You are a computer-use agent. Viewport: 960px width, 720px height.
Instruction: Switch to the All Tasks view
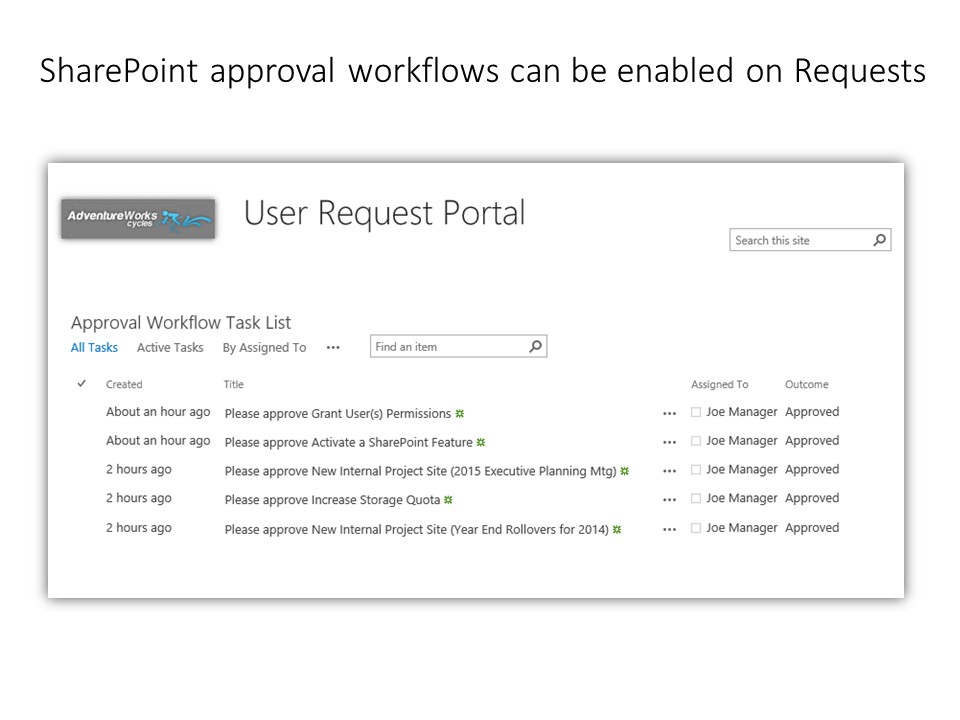pos(94,347)
